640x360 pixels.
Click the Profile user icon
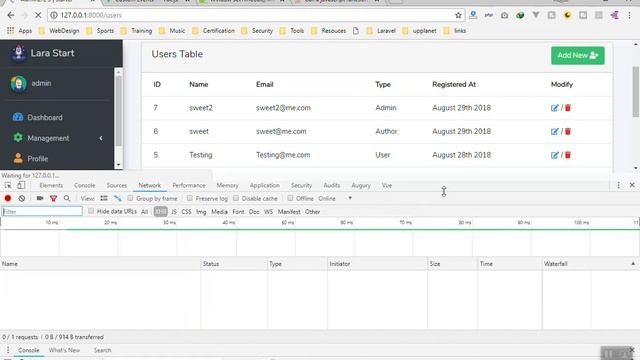pyautogui.click(x=18, y=158)
